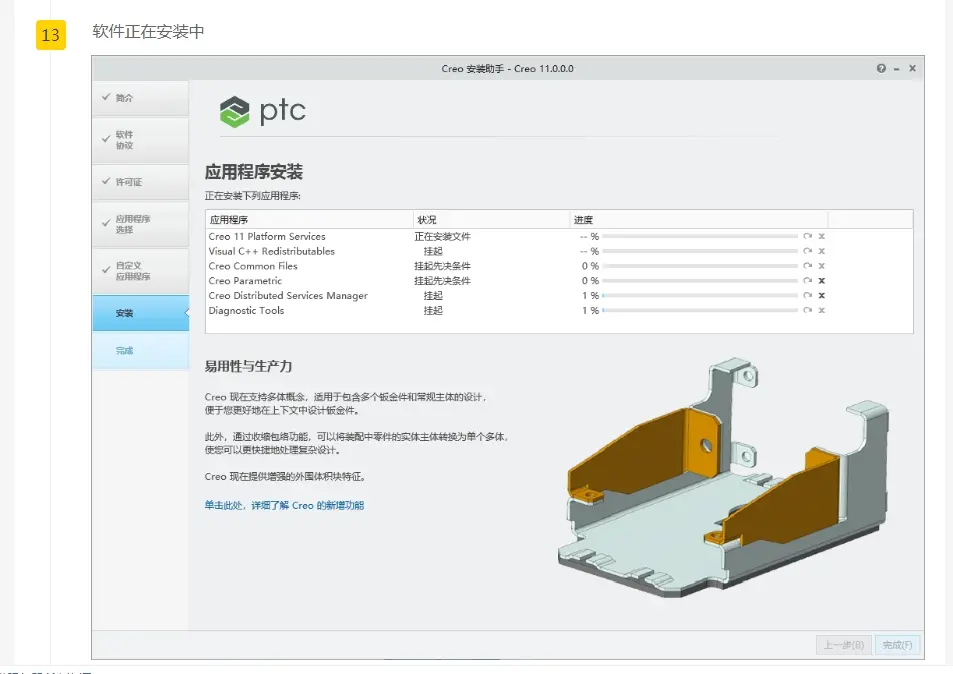Select the 自定义应用程序 sidebar step
Viewport: 953px width, 674px height.
pos(140,271)
